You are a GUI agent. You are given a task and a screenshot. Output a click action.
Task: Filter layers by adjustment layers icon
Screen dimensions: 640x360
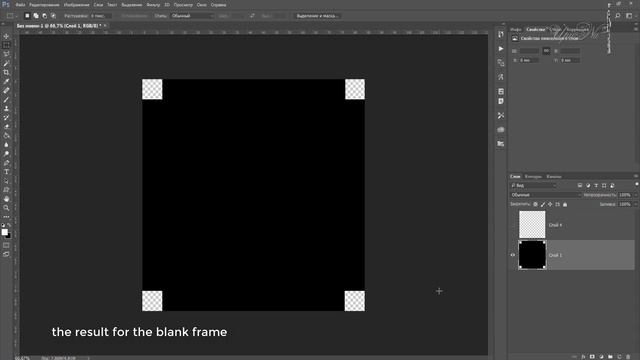[588, 186]
